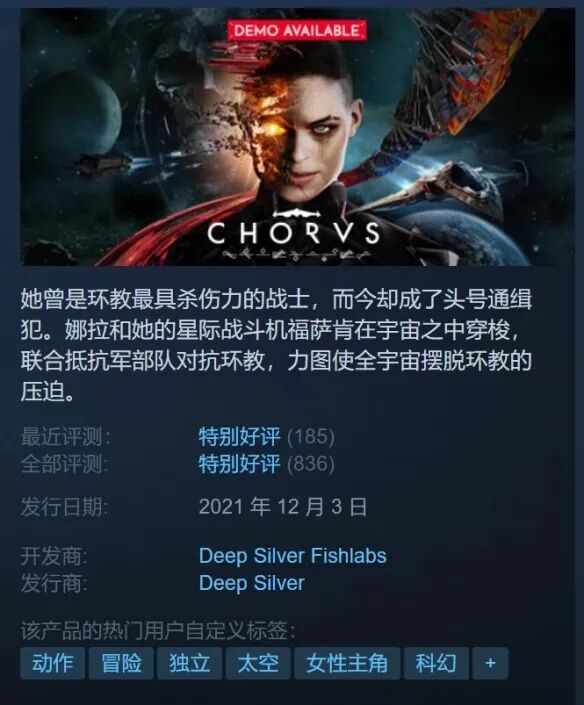Select the 女性主角 tag
Screen dimensions: 584x705
click(x=347, y=663)
